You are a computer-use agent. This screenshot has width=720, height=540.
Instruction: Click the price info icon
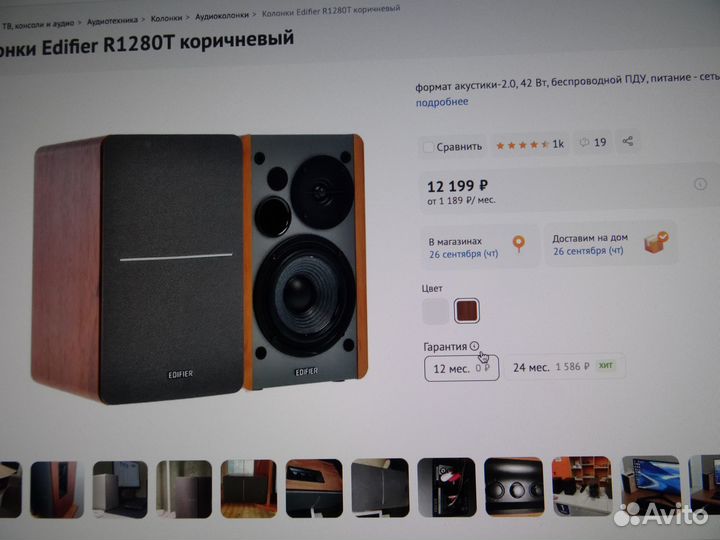click(700, 184)
